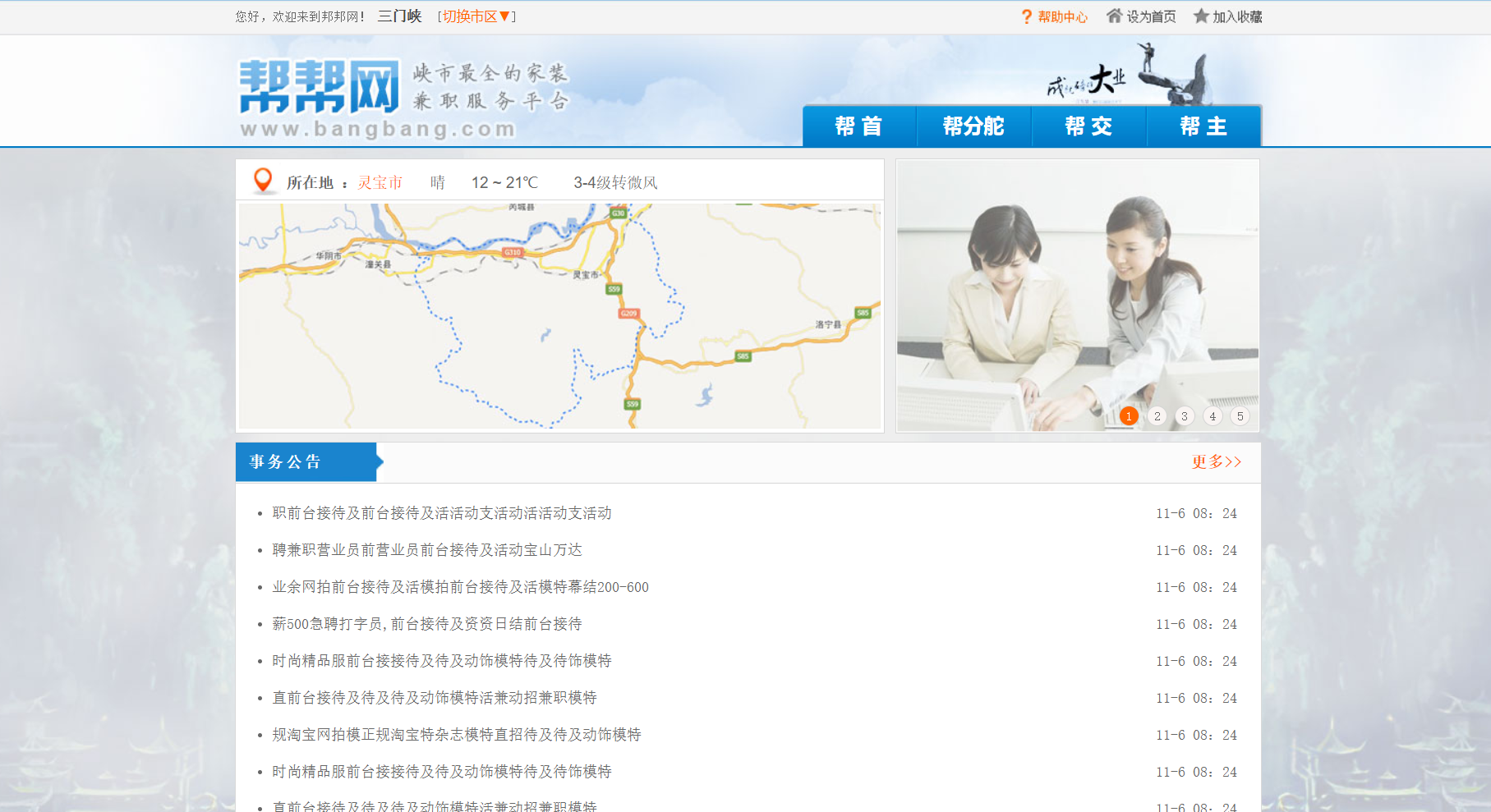Click the 潼关县 label on the map
The image size is (1491, 812).
(x=378, y=264)
